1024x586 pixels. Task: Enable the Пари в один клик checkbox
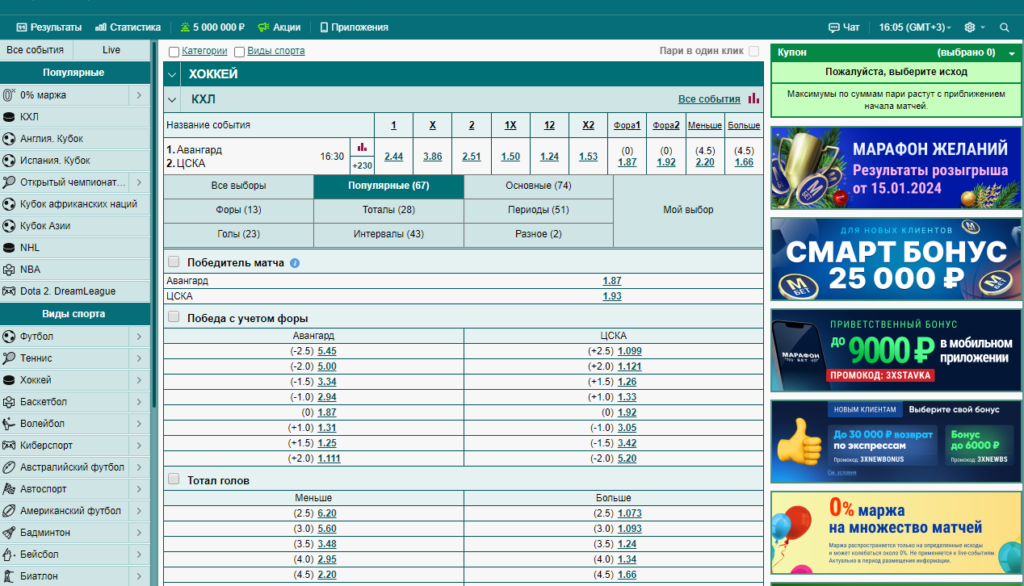click(x=754, y=50)
